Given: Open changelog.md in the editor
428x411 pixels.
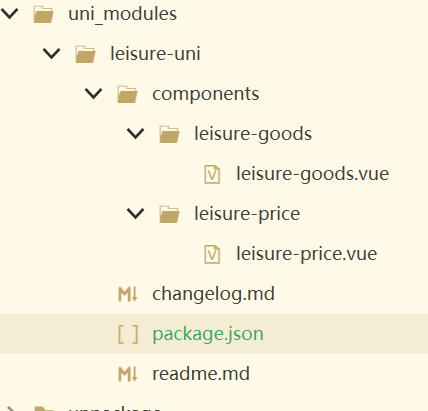Looking at the screenshot, I should coord(213,294).
